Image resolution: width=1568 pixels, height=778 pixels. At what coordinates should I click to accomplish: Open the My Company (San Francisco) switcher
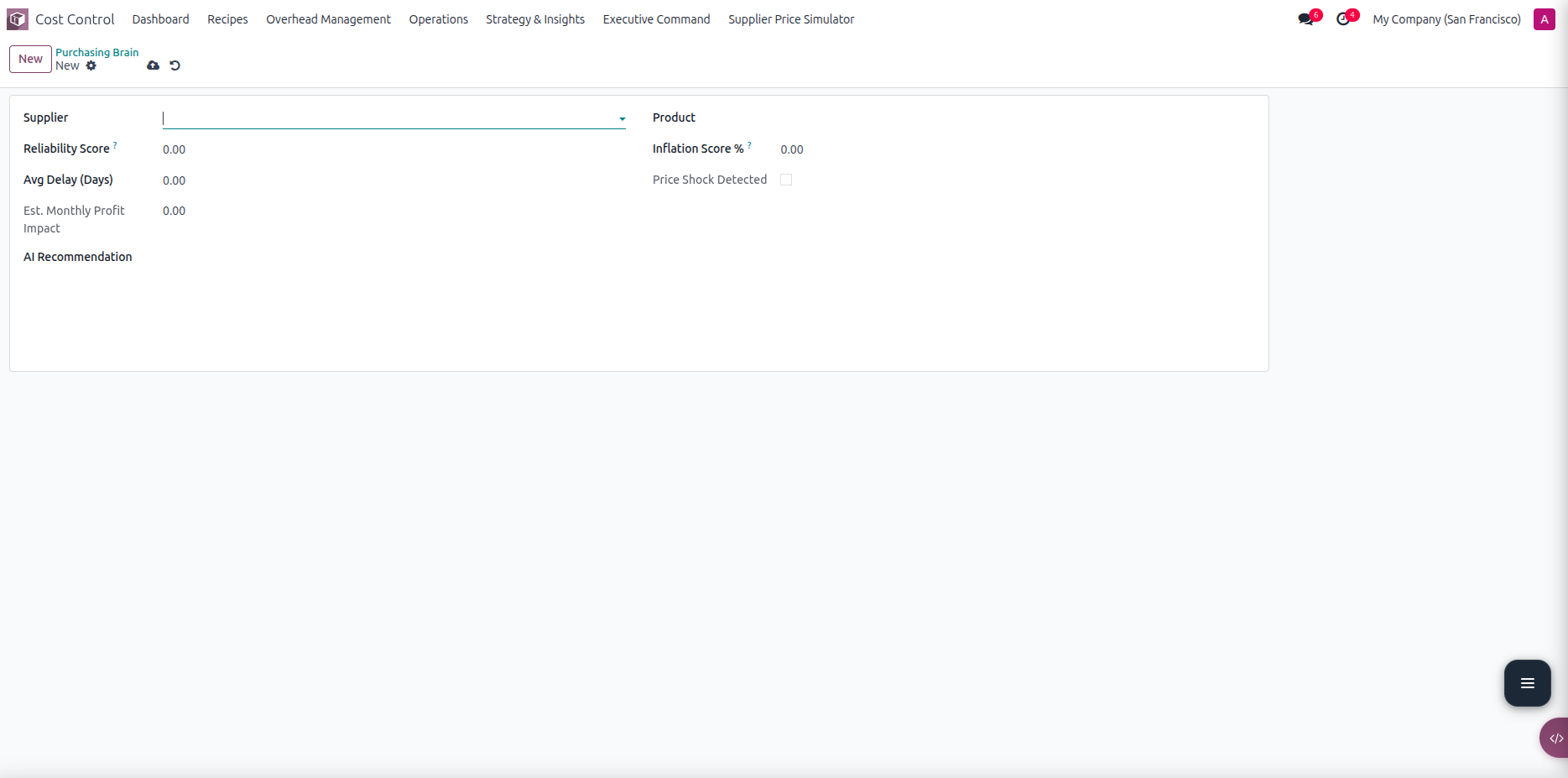(1446, 19)
